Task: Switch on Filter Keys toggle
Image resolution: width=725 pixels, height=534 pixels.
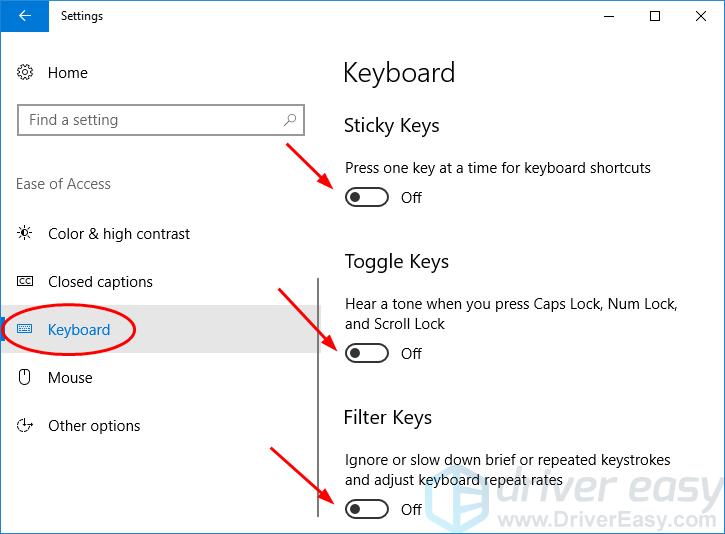Action: point(367,509)
